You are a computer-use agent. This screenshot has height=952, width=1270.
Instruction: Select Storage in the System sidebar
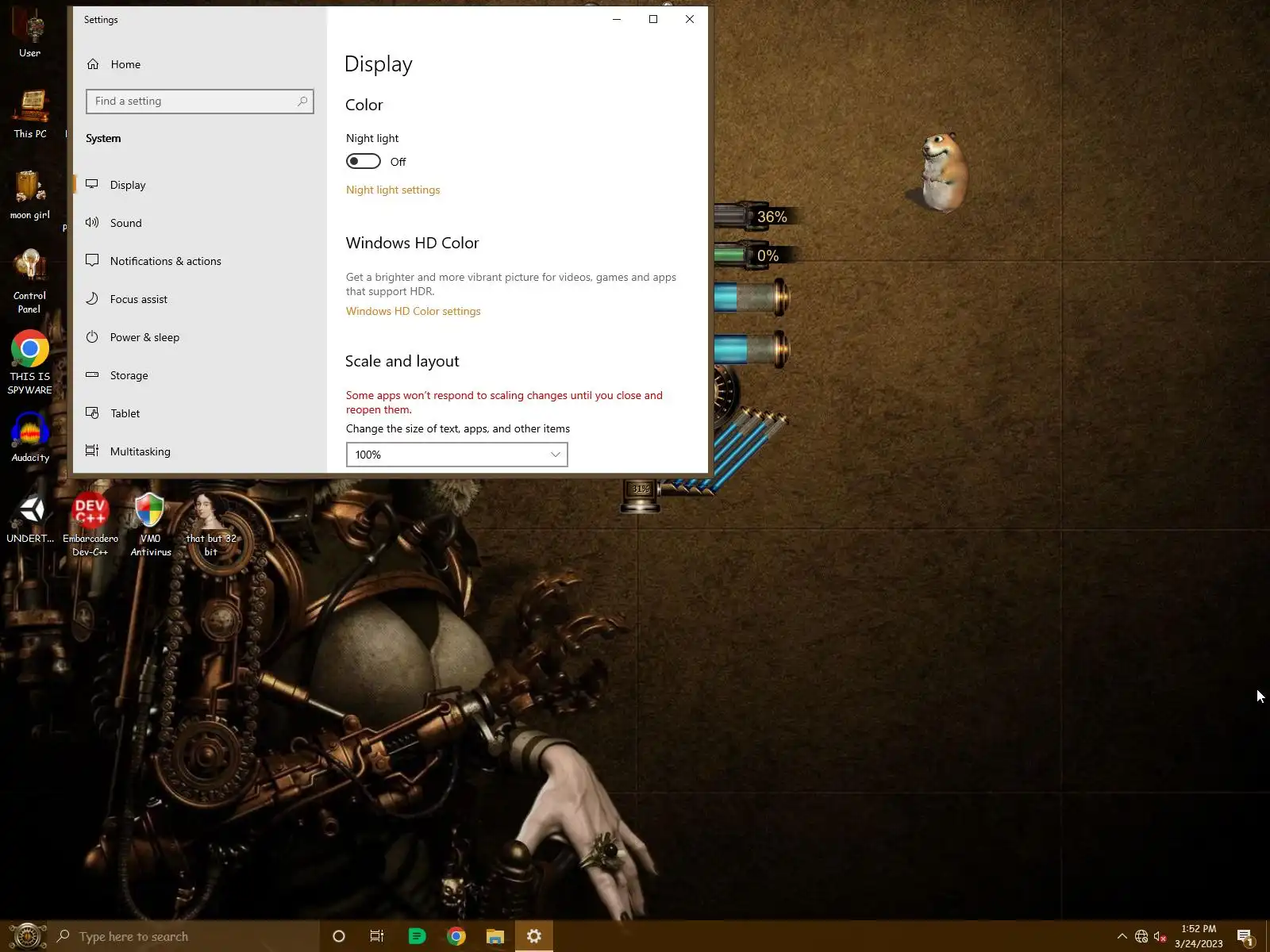tap(129, 375)
